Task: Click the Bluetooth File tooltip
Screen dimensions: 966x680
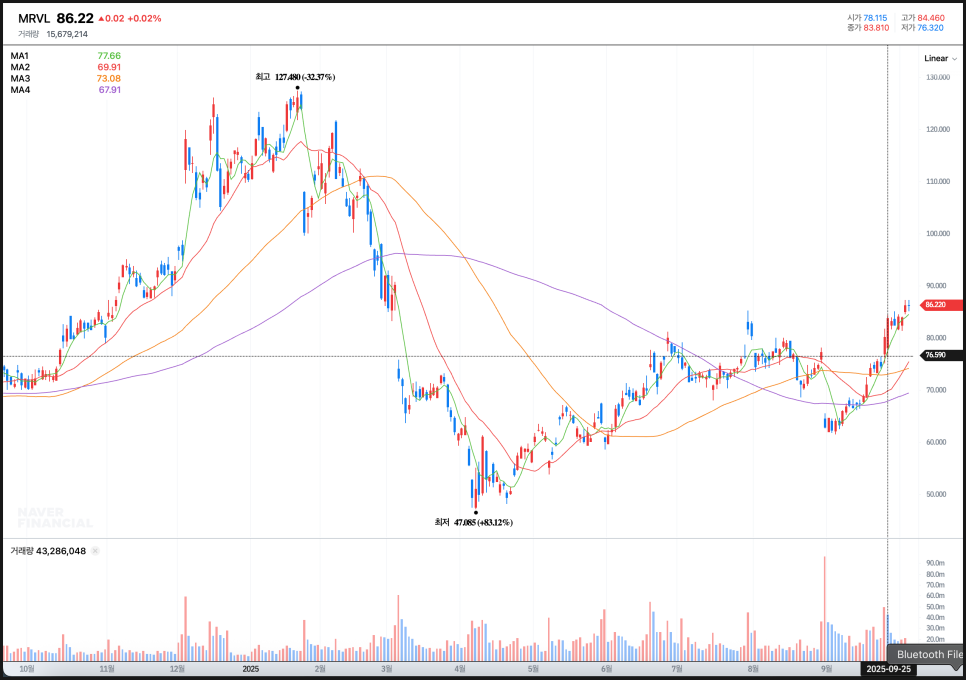Action: (927, 655)
